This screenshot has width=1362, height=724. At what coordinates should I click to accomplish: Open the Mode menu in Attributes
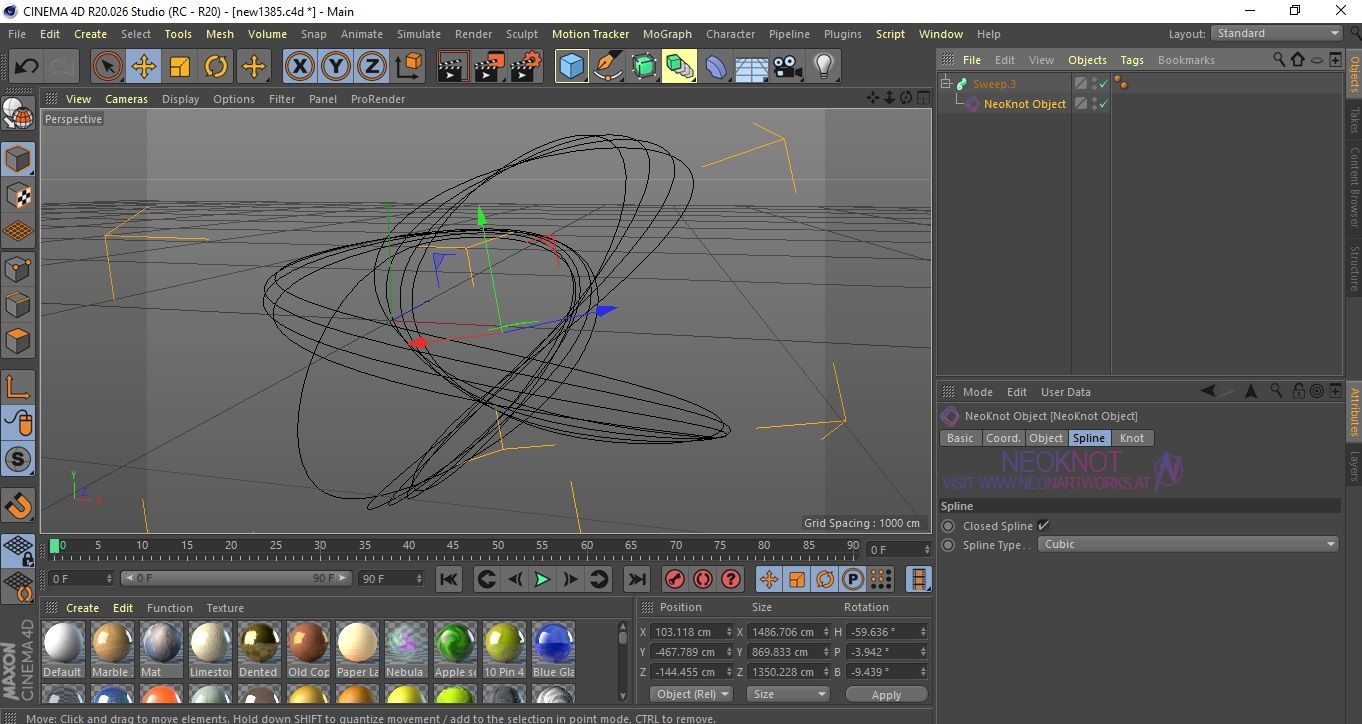(977, 392)
